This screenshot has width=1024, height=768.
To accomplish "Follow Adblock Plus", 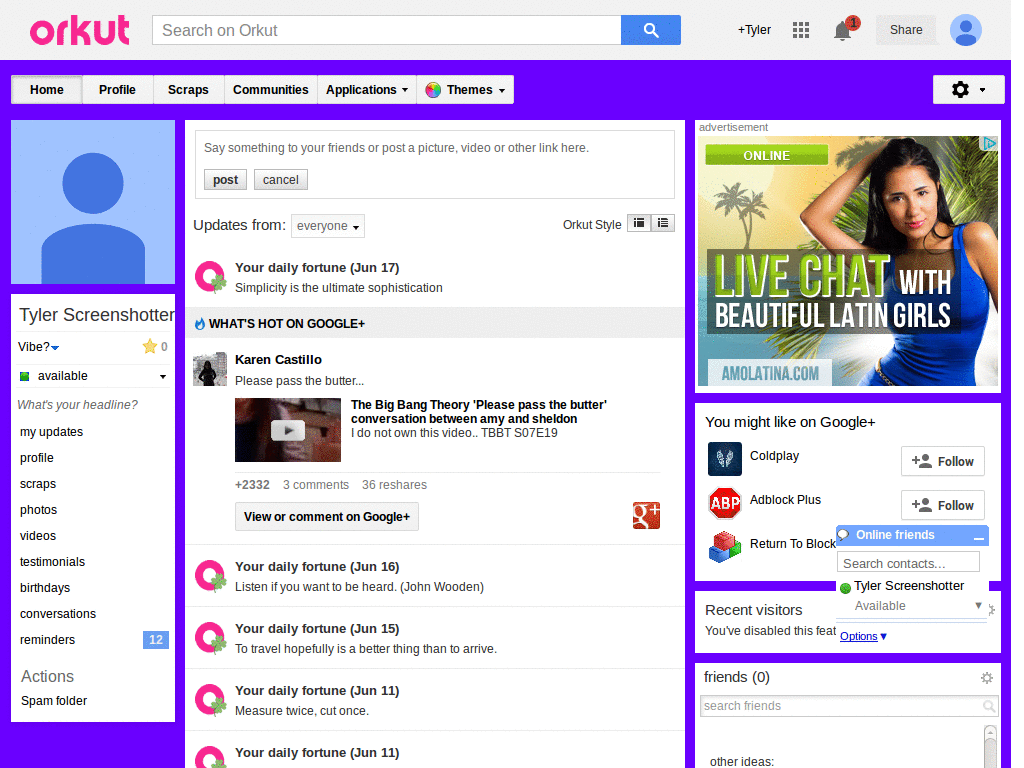I will 942,505.
